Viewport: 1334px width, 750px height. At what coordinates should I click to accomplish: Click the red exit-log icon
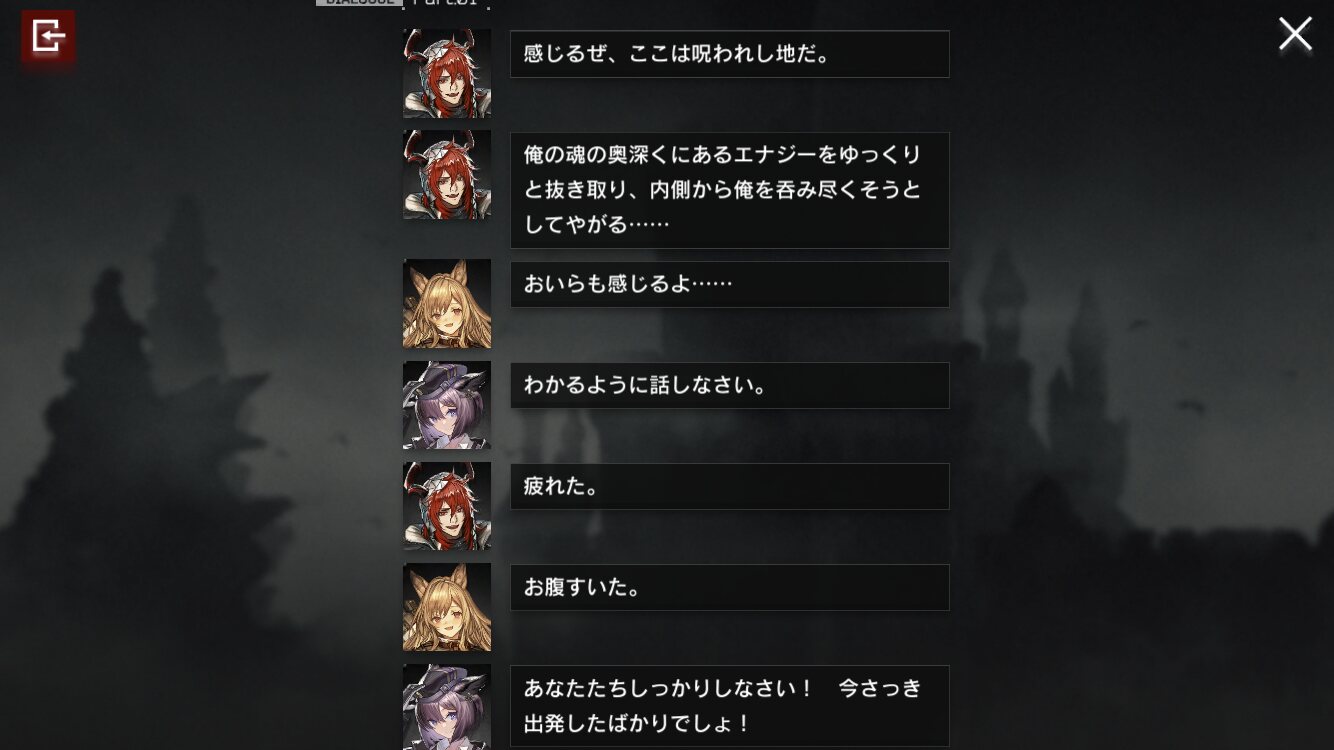pyautogui.click(x=48, y=37)
